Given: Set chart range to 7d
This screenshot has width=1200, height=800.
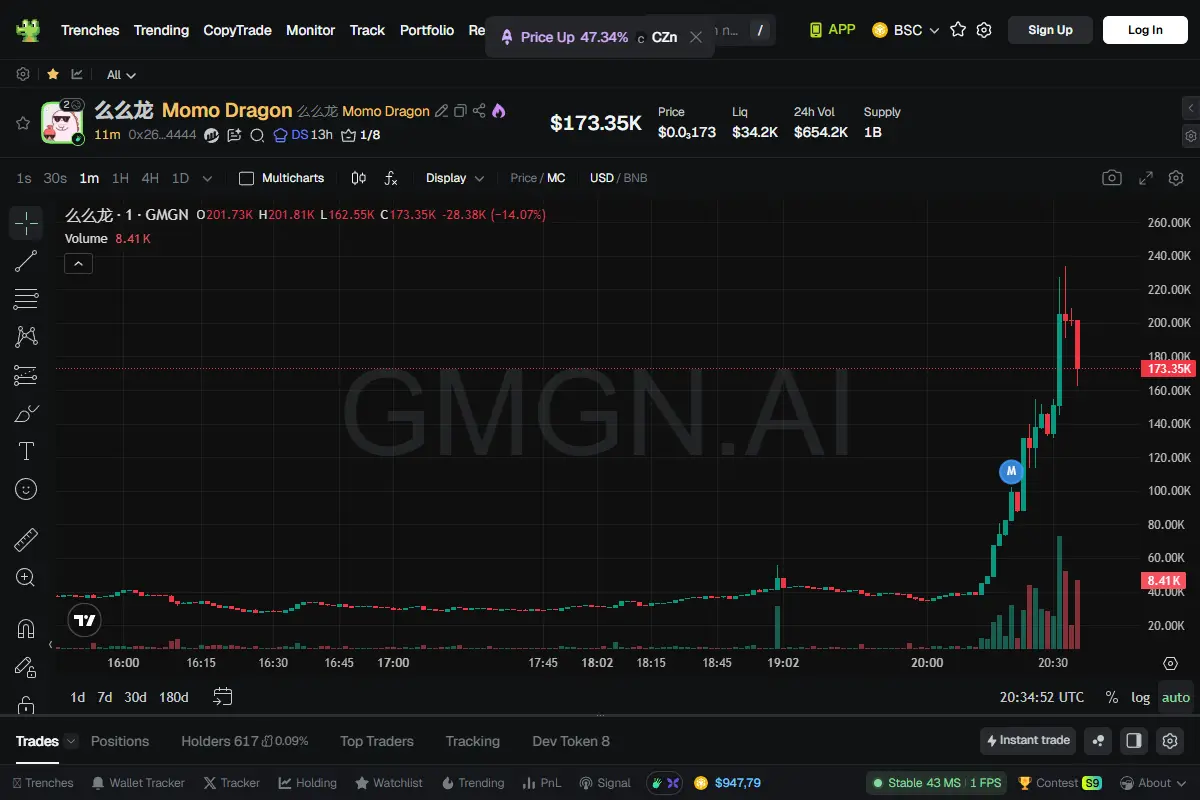Looking at the screenshot, I should [x=104, y=697].
